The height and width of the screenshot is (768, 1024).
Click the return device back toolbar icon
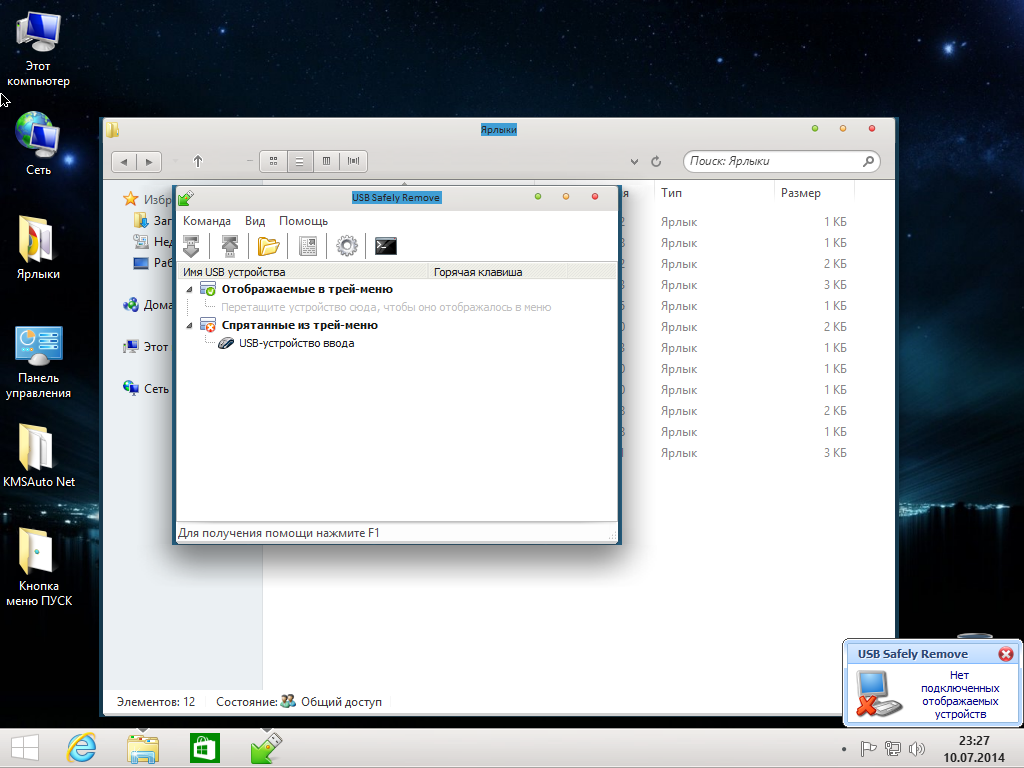point(229,246)
